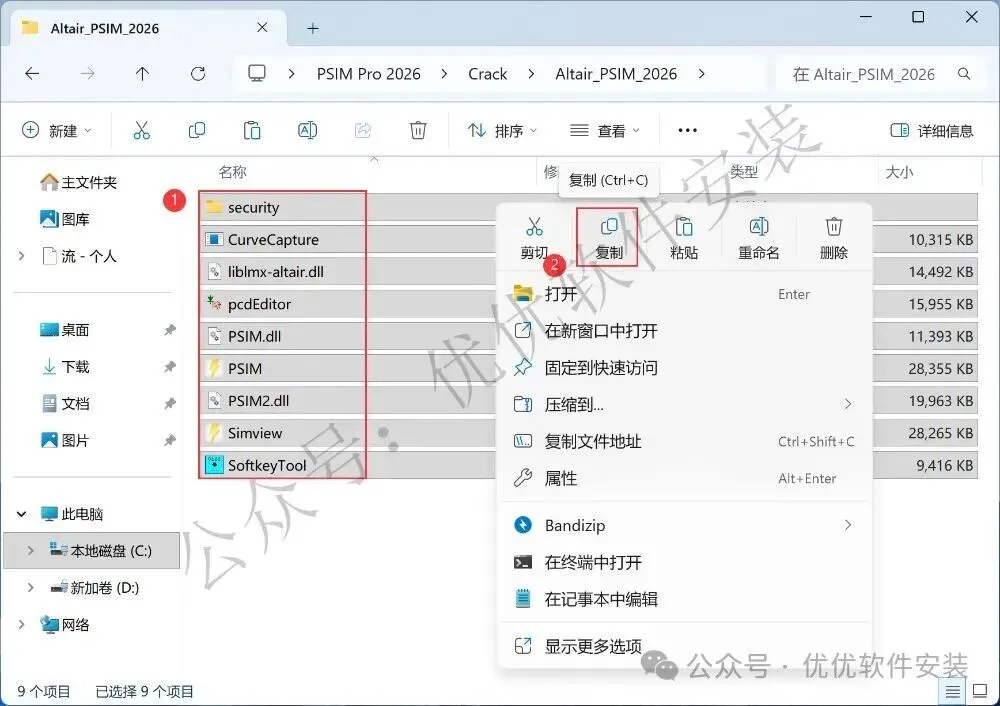Open the three-dots more options menu
The image size is (1000, 706).
[688, 131]
